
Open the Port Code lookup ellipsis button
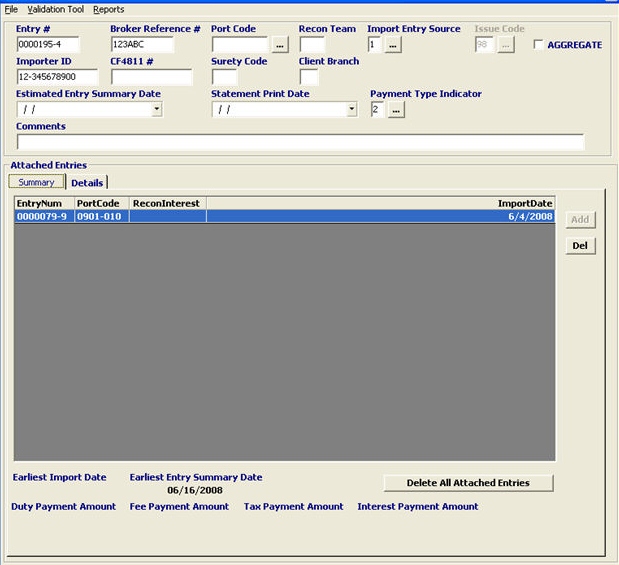coord(280,45)
